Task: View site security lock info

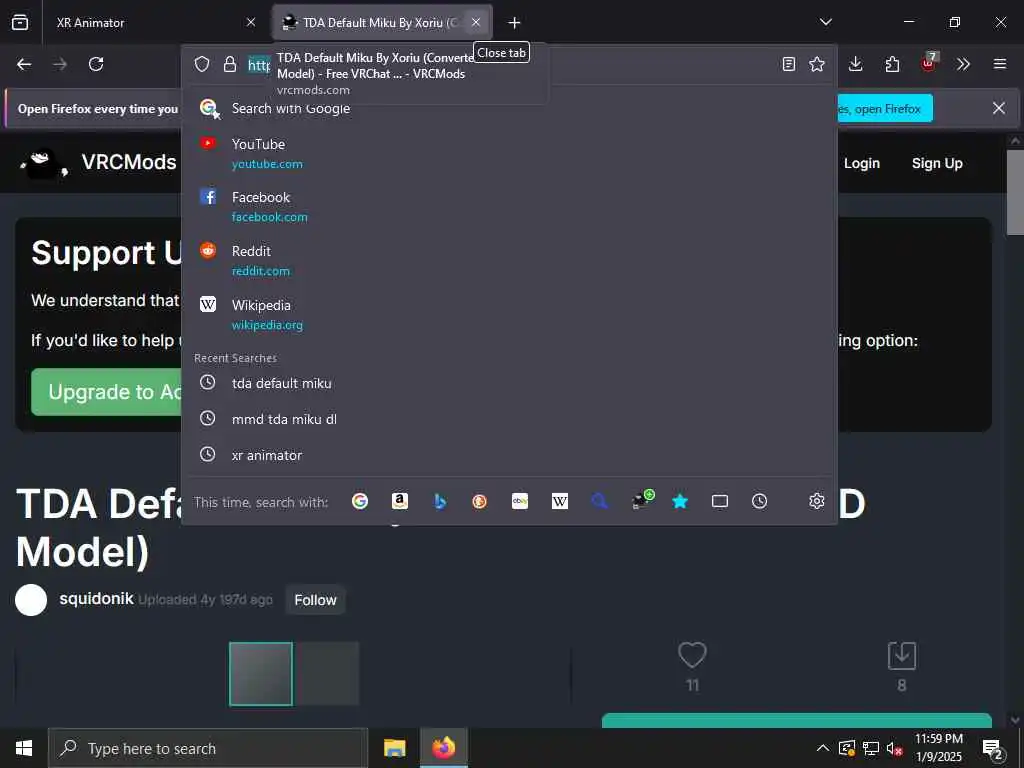Action: (x=229, y=64)
